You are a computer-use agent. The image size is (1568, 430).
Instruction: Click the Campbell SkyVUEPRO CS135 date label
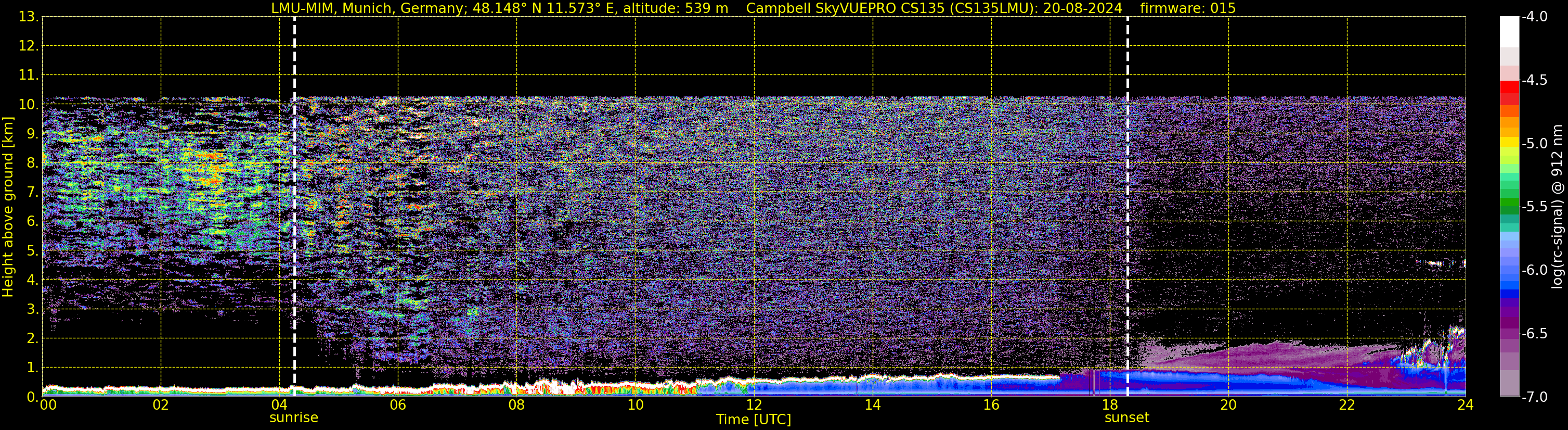[935, 8]
